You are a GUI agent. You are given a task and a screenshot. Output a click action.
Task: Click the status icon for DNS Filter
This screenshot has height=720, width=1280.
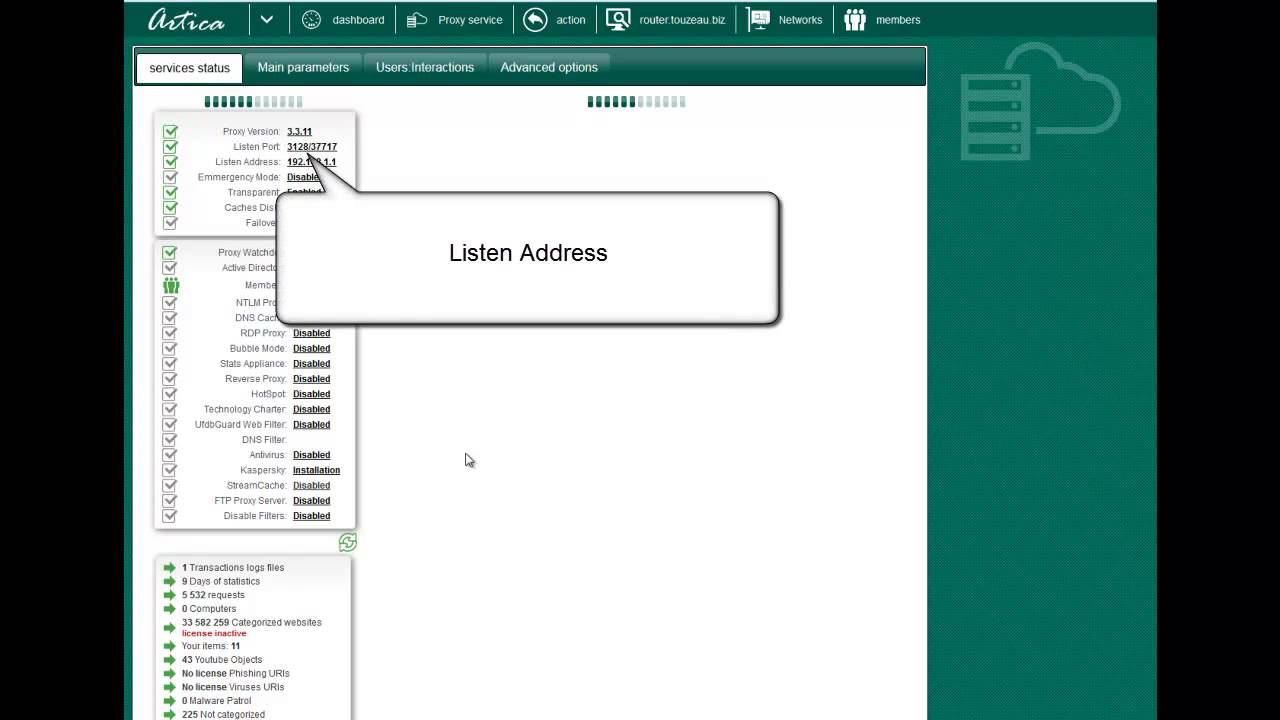[x=170, y=439]
